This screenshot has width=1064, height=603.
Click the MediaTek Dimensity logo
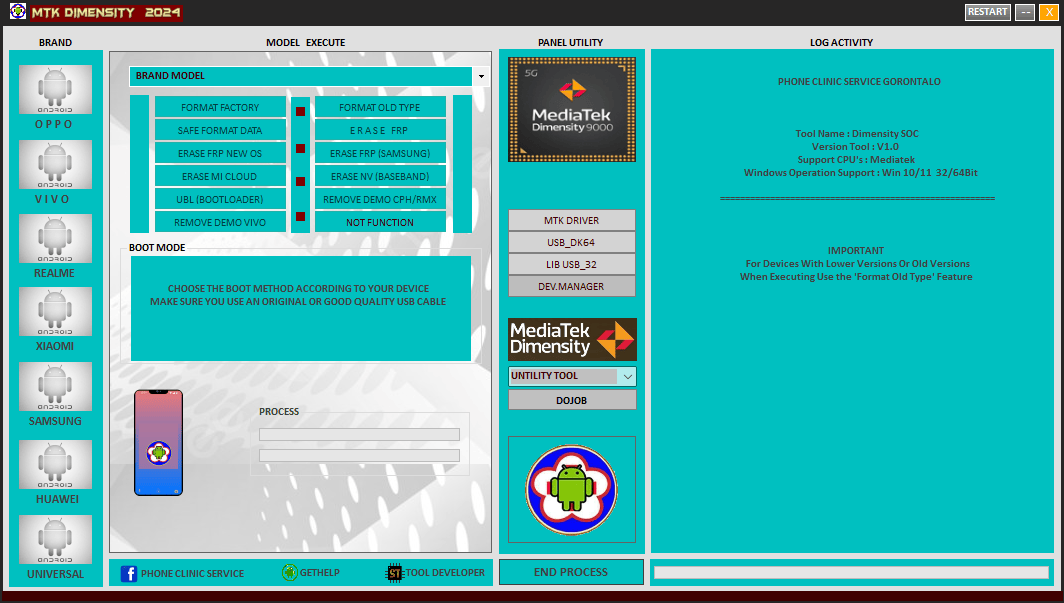tap(571, 339)
